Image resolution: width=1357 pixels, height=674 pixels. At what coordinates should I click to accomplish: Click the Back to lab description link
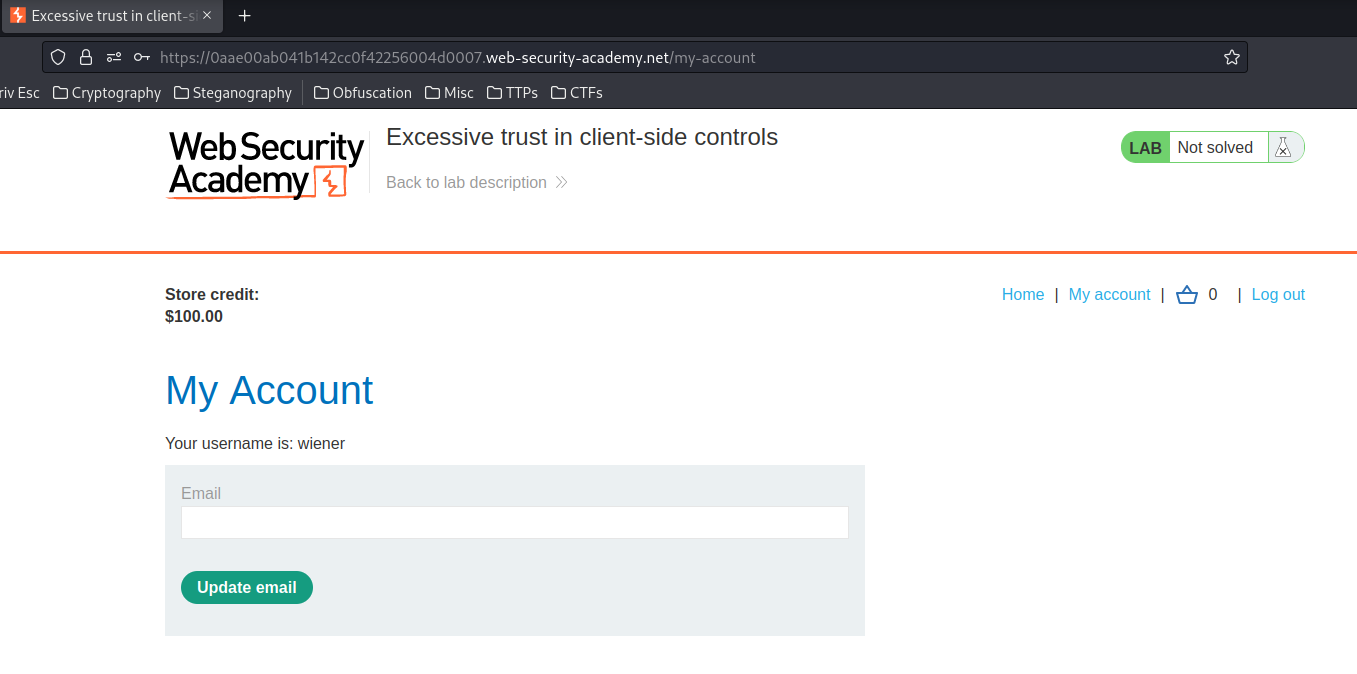pos(477,182)
